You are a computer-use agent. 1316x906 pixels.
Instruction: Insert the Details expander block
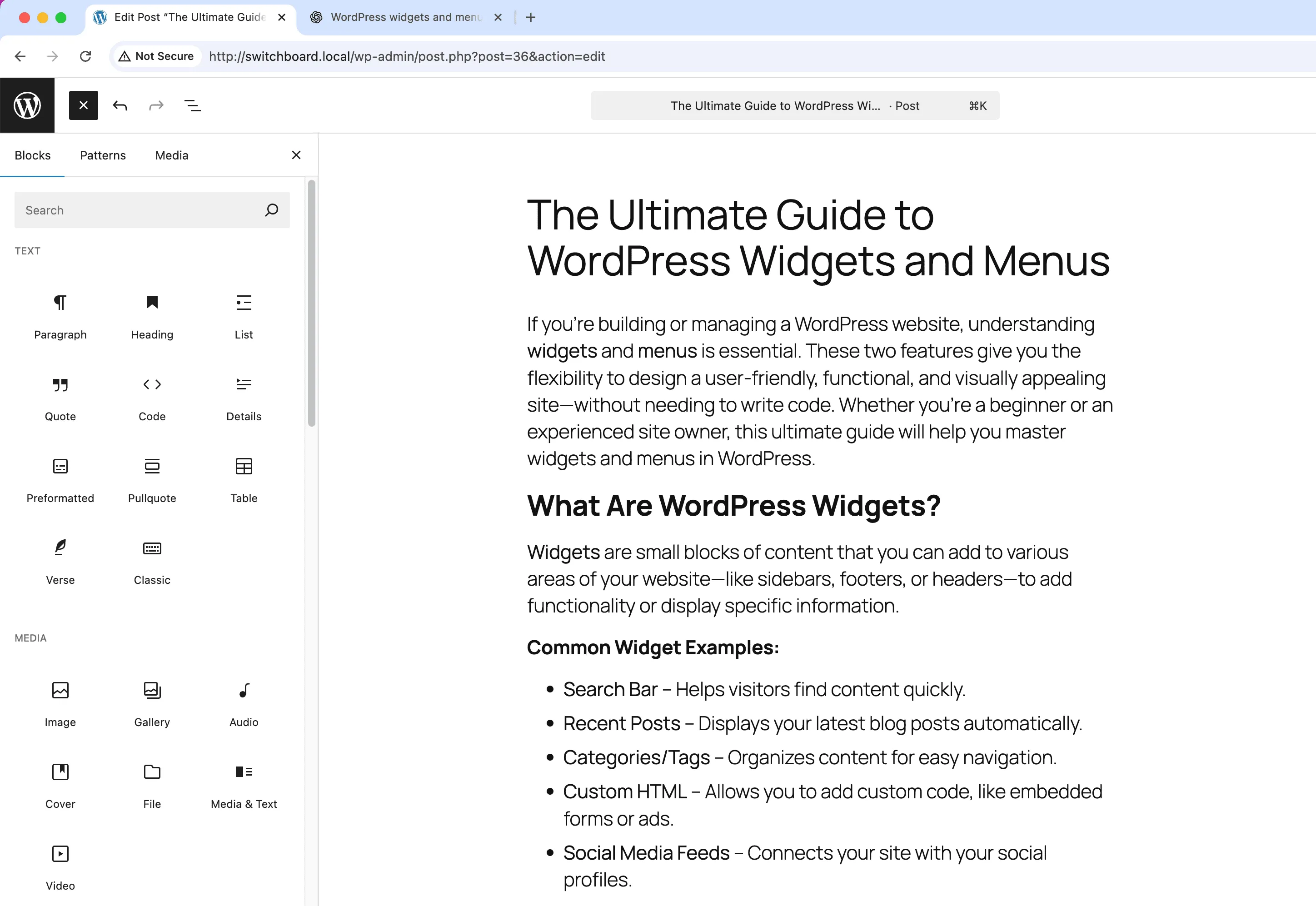244,398
